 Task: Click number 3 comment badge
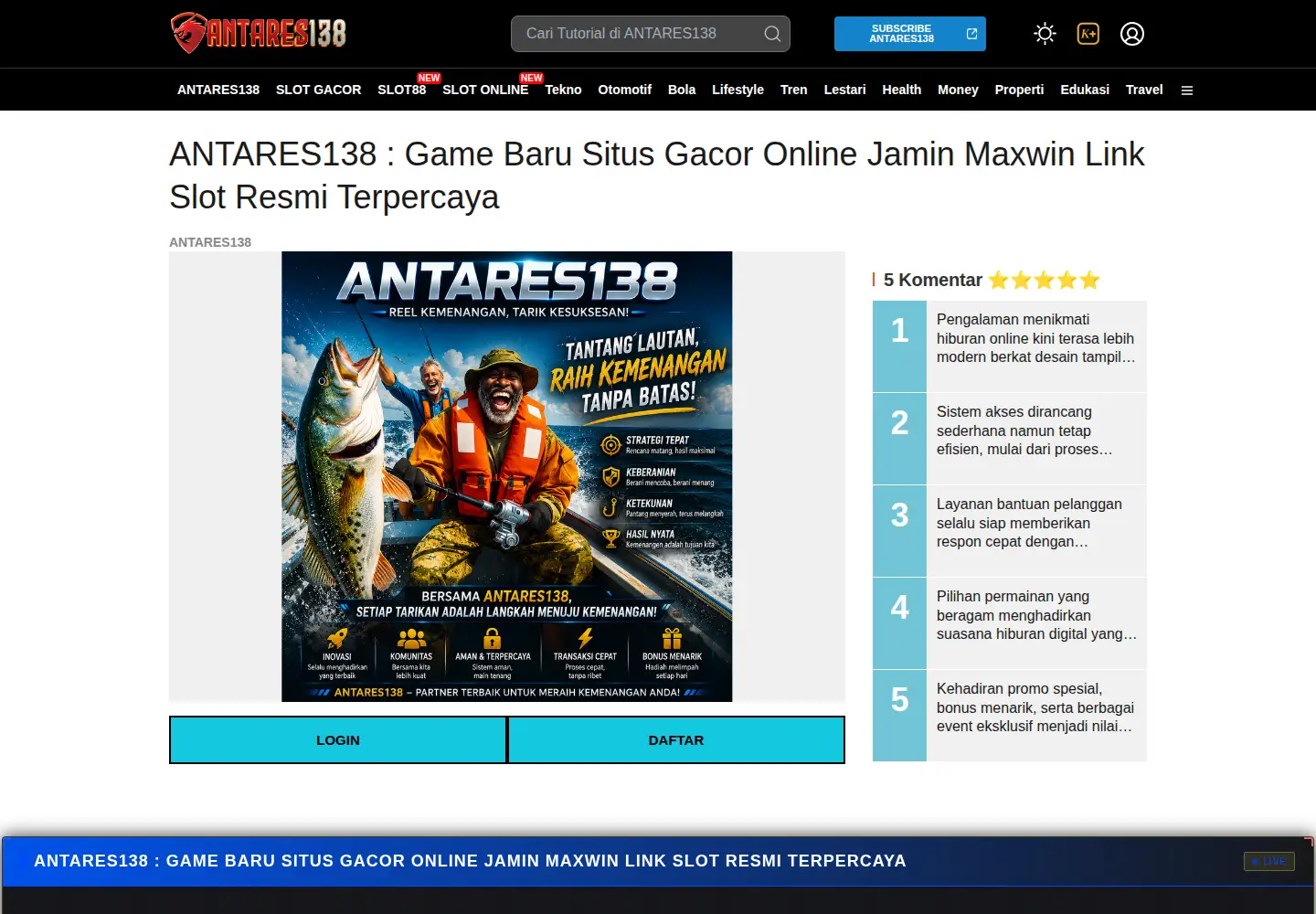pyautogui.click(x=900, y=531)
